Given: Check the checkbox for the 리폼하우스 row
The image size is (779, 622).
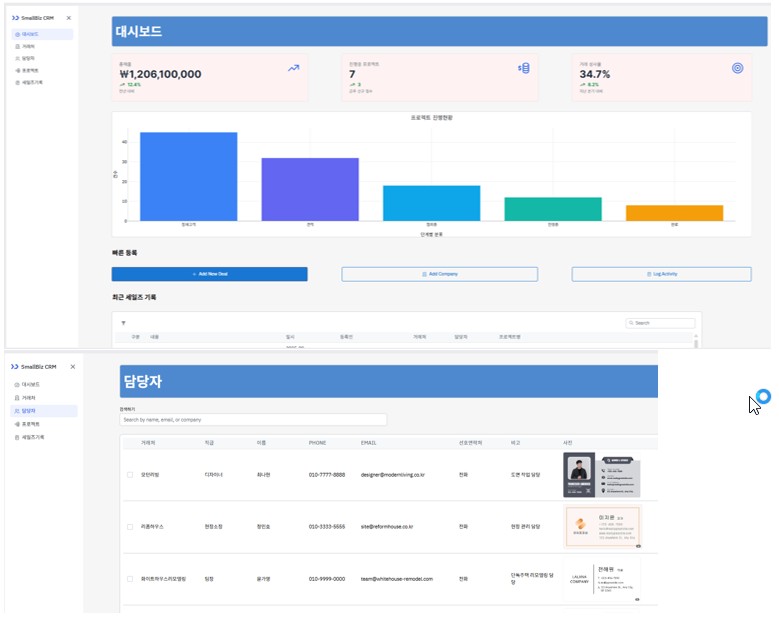Looking at the screenshot, I should pyautogui.click(x=130, y=526).
